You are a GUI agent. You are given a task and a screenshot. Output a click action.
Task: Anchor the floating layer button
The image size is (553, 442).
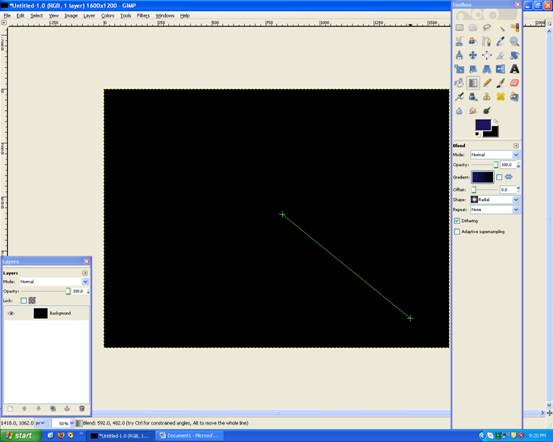(x=67, y=408)
